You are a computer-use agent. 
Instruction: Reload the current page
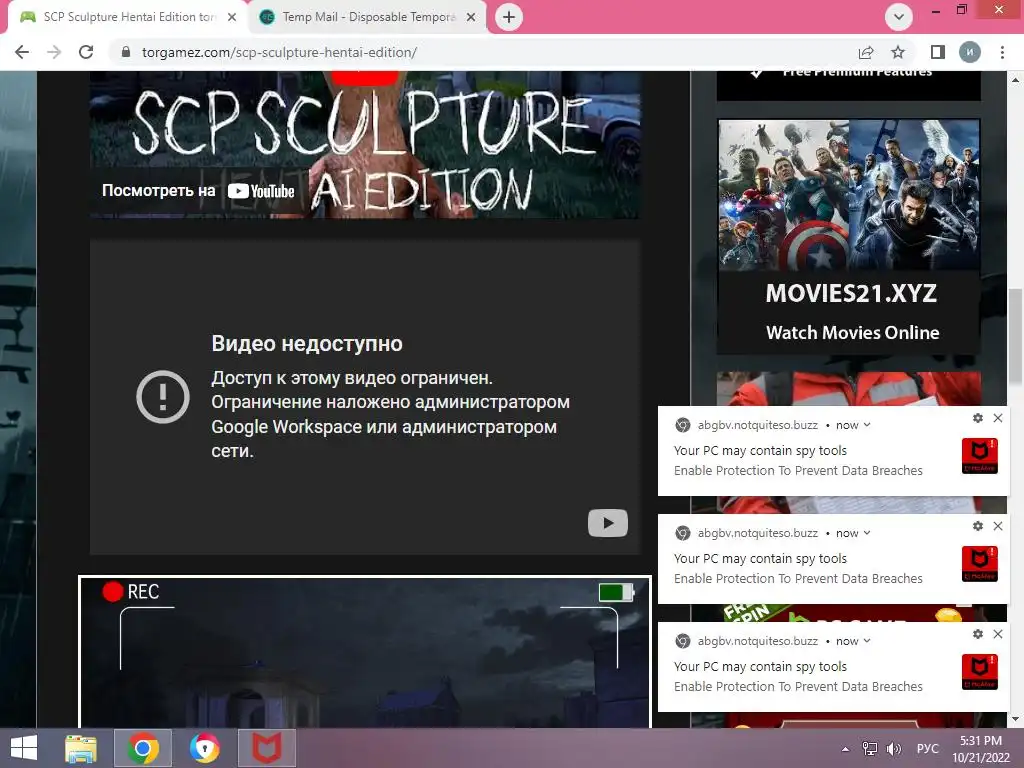[x=86, y=52]
